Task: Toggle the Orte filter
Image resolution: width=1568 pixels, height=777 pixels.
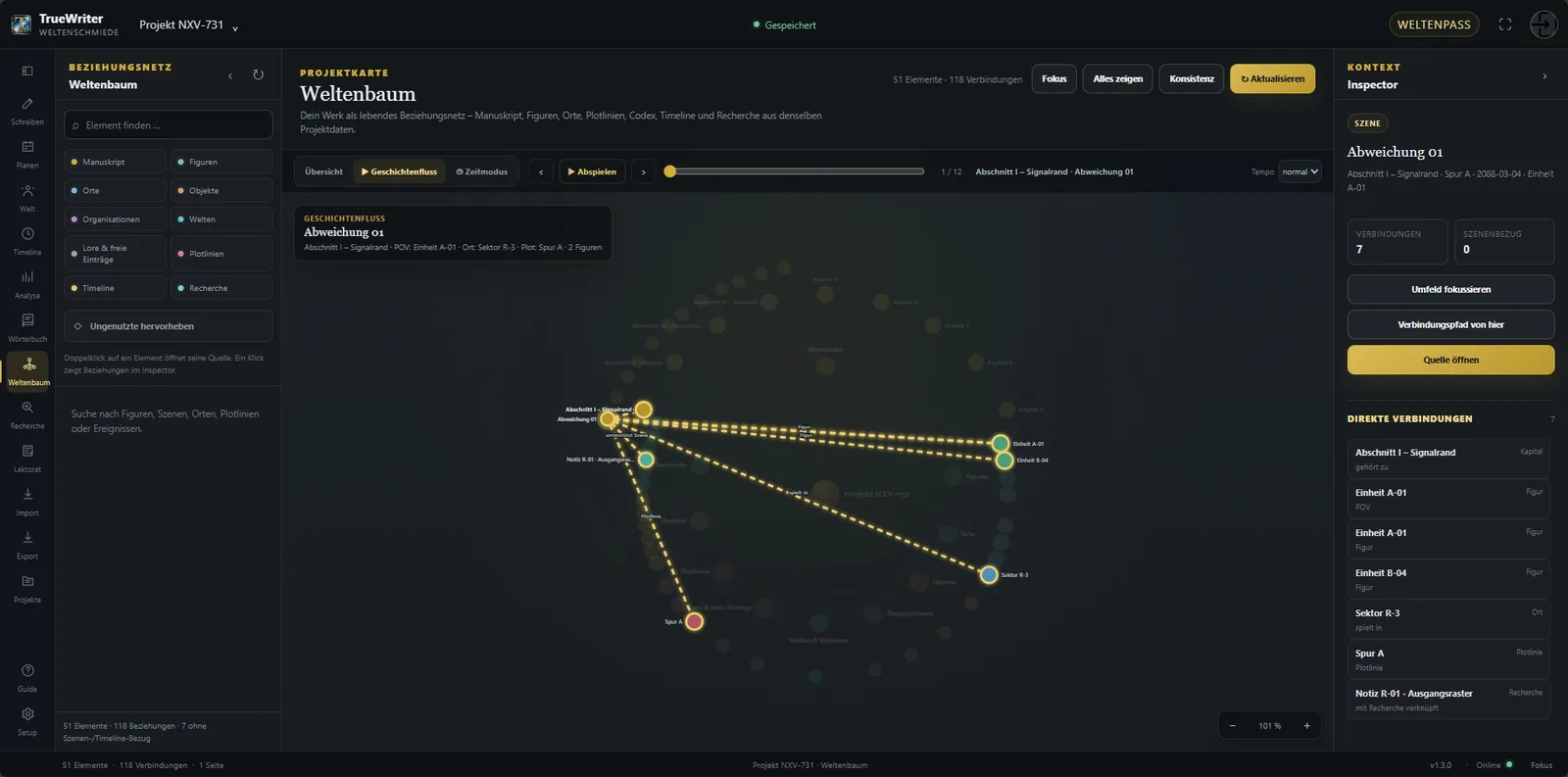Action: [x=115, y=190]
